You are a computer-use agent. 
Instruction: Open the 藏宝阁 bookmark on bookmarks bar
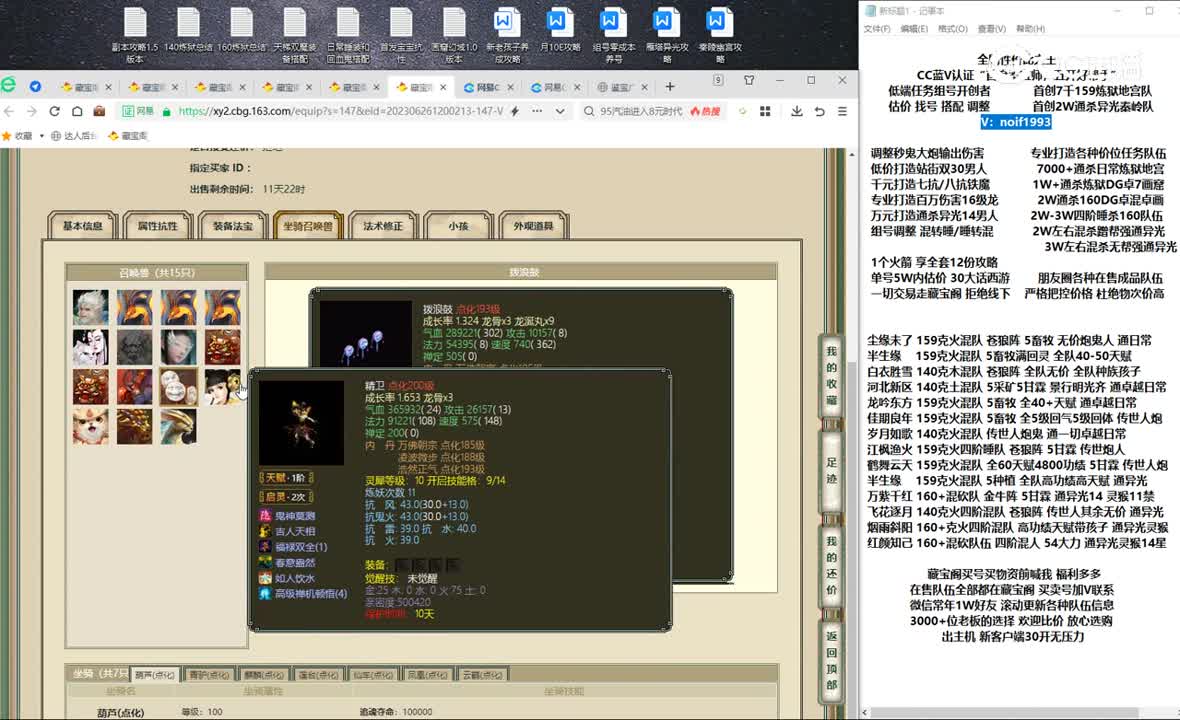tap(128, 136)
